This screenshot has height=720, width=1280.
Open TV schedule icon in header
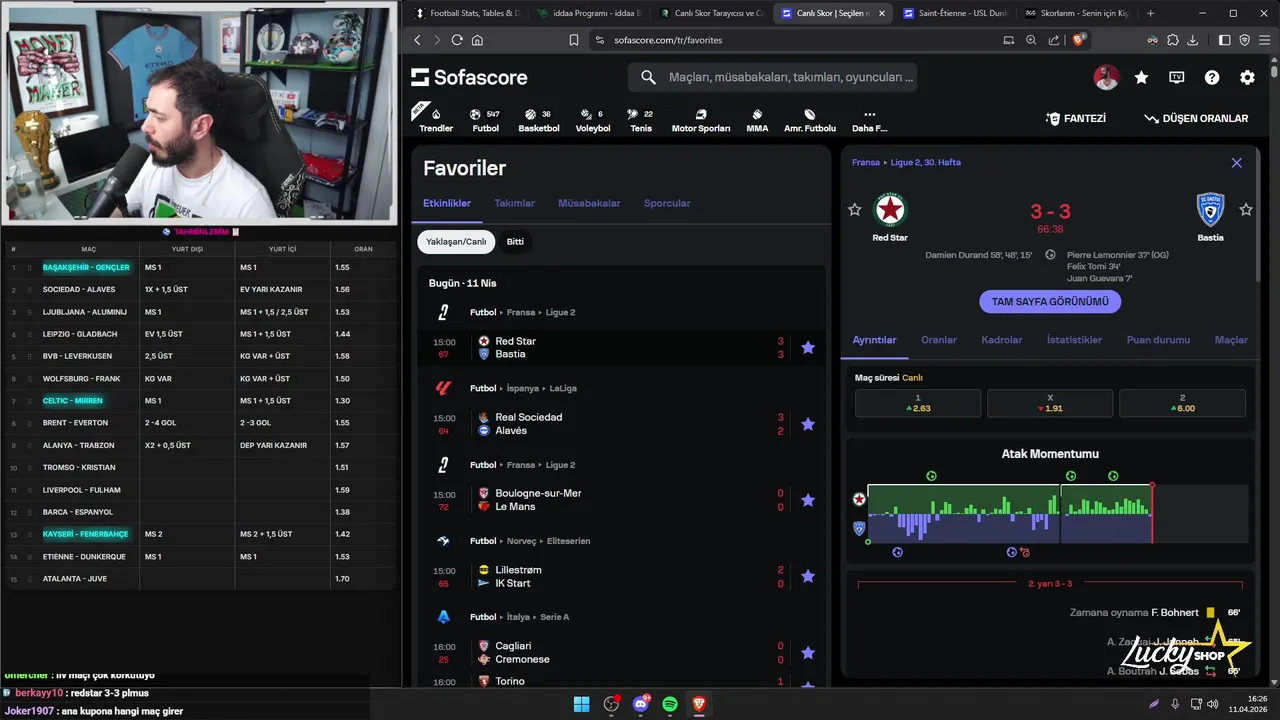[1177, 77]
